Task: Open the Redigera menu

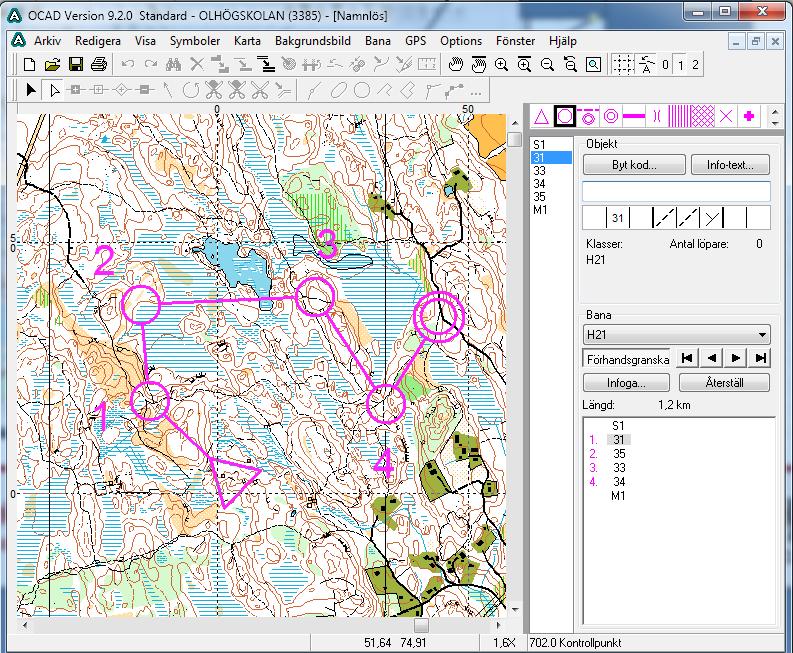Action: tap(98, 41)
